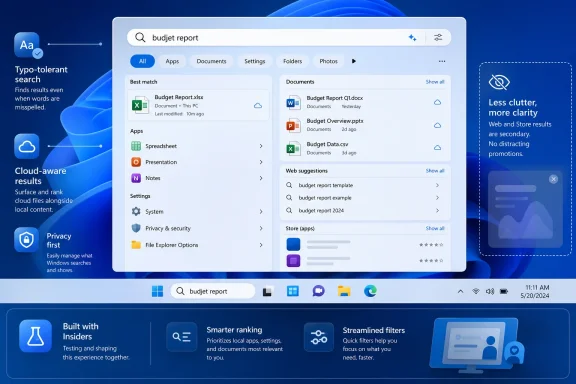Open Widgets icon in the taskbar

(x=293, y=291)
